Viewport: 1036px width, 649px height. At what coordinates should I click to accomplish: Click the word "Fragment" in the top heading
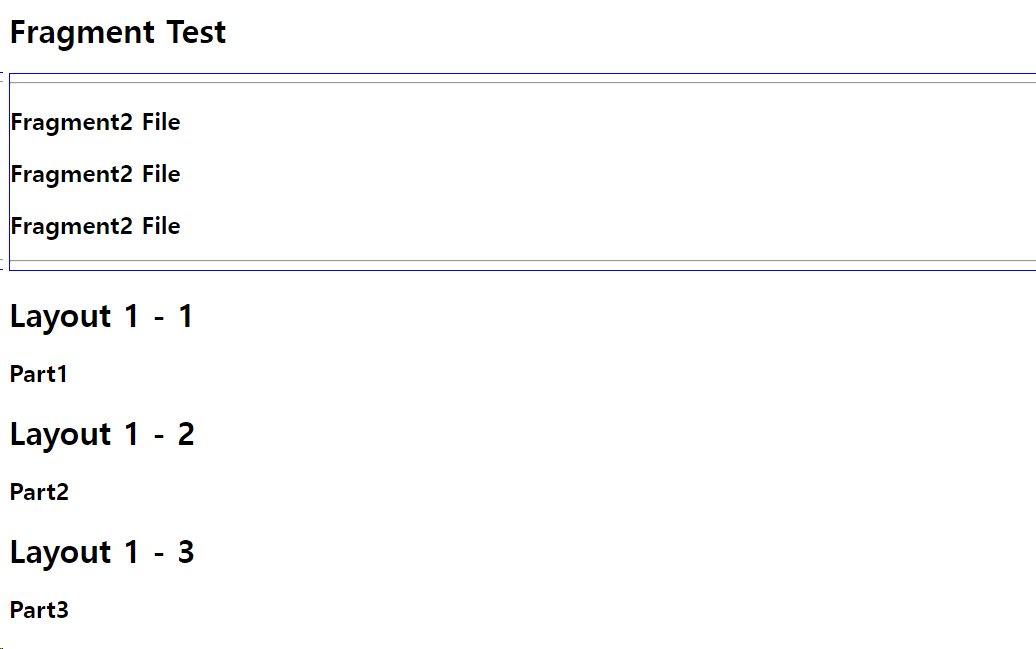tap(83, 33)
